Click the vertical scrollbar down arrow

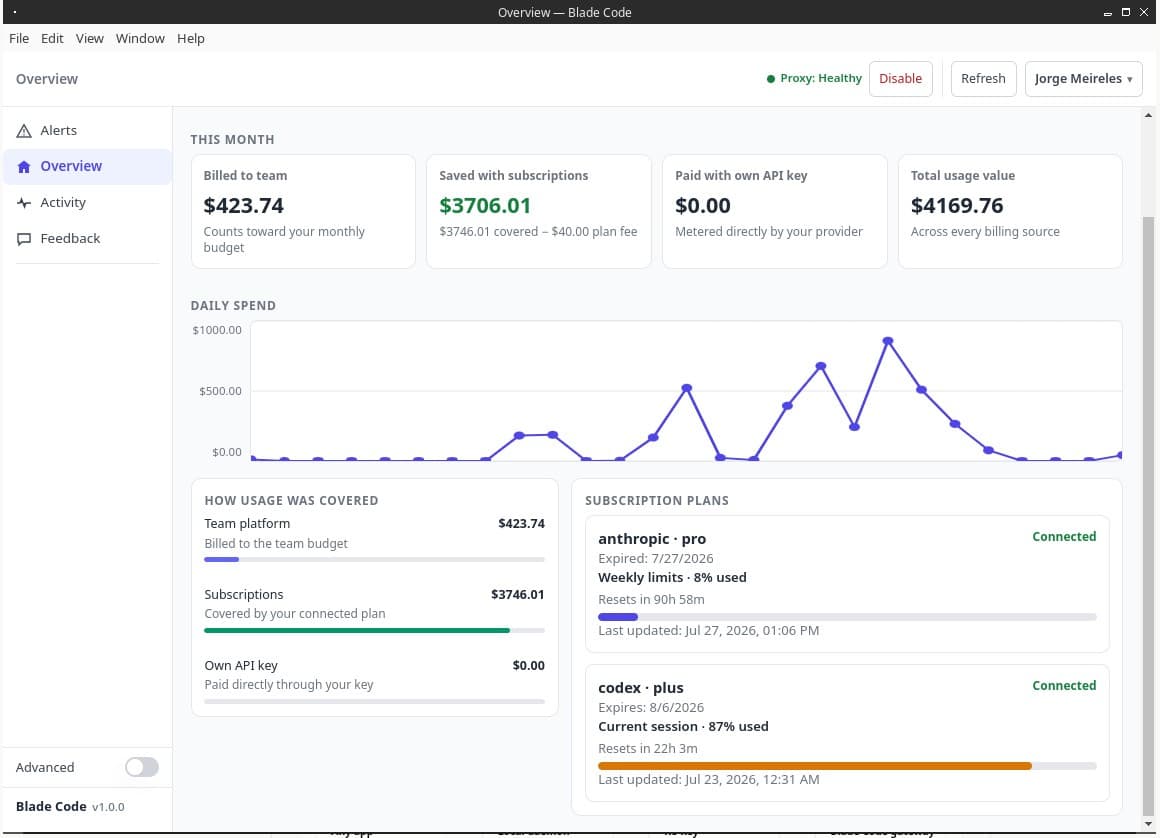1148,823
